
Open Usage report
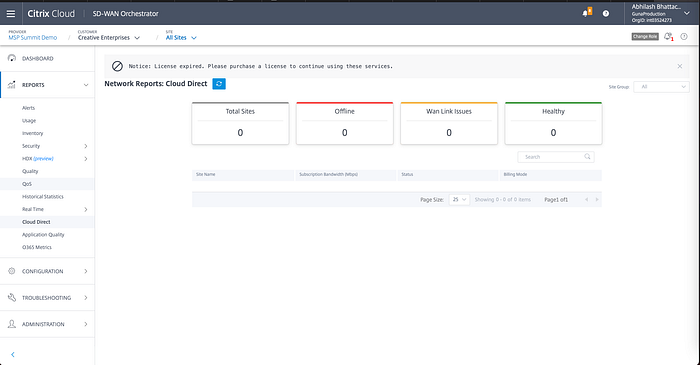(29, 120)
